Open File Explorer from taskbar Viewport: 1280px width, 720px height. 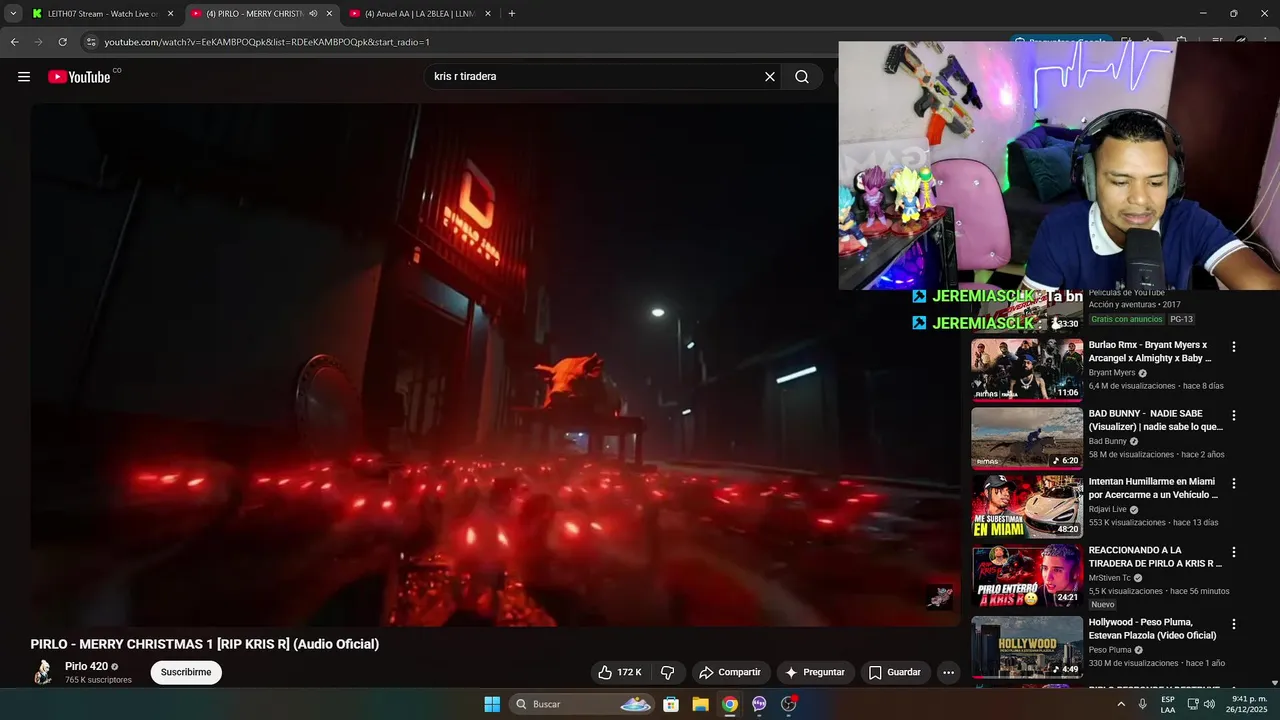point(701,704)
